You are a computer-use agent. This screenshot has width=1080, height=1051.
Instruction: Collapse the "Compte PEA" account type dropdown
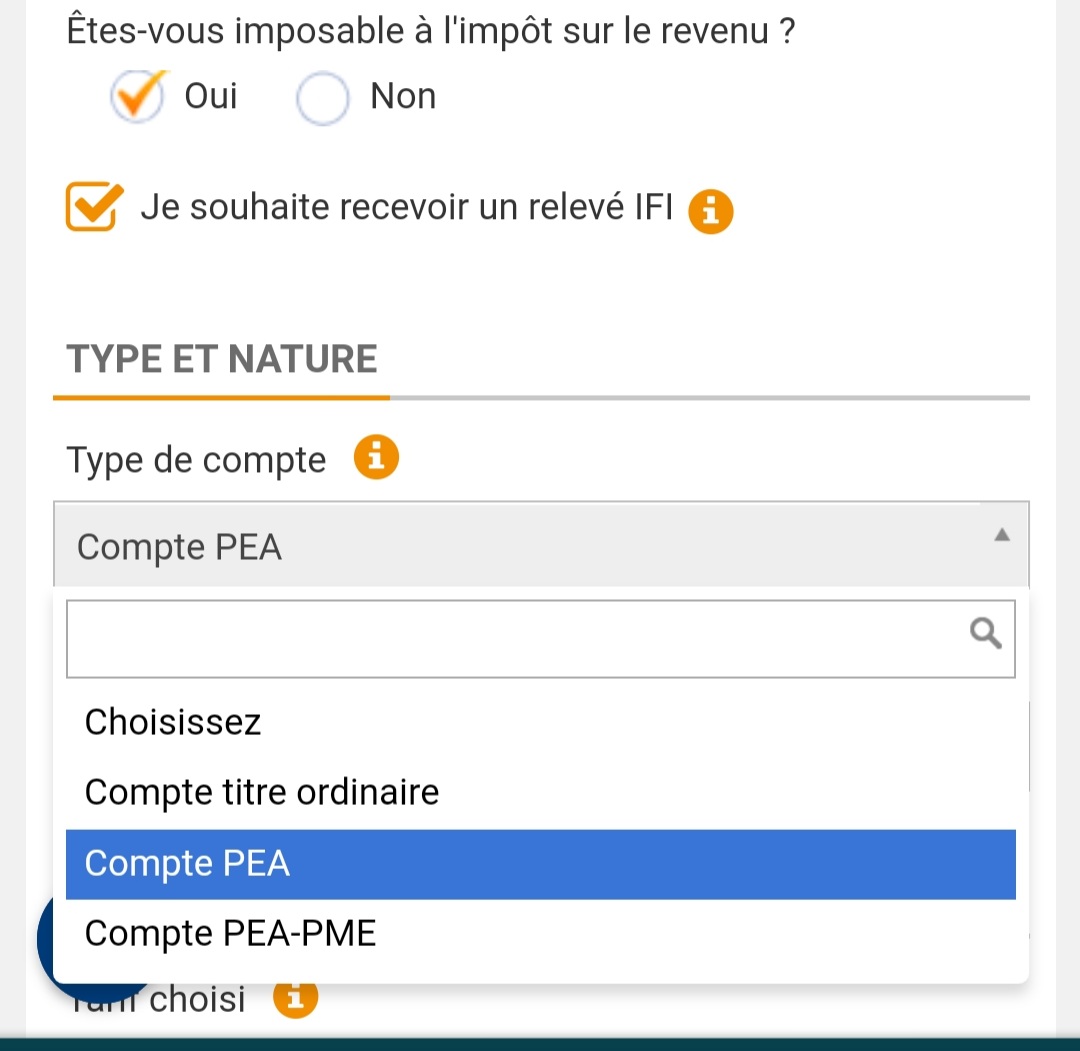[x=540, y=546]
